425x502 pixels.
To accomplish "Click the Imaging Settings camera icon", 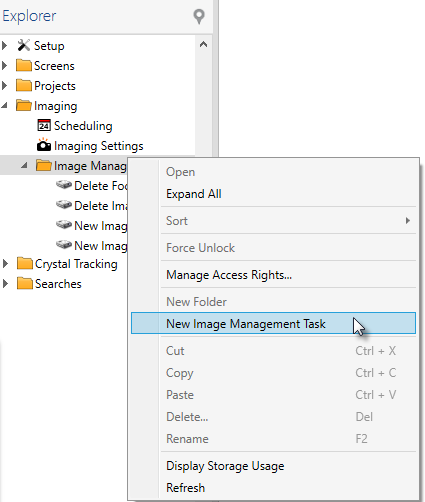I will tap(44, 145).
